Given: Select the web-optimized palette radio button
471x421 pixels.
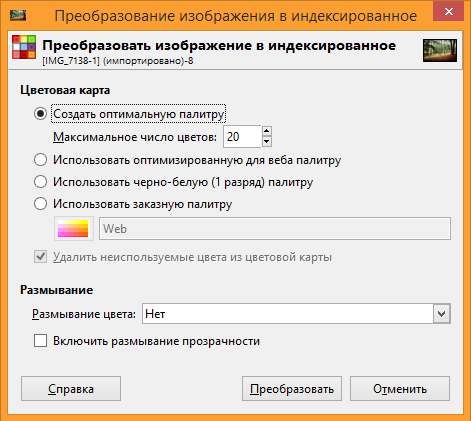Looking at the screenshot, I should [40, 160].
